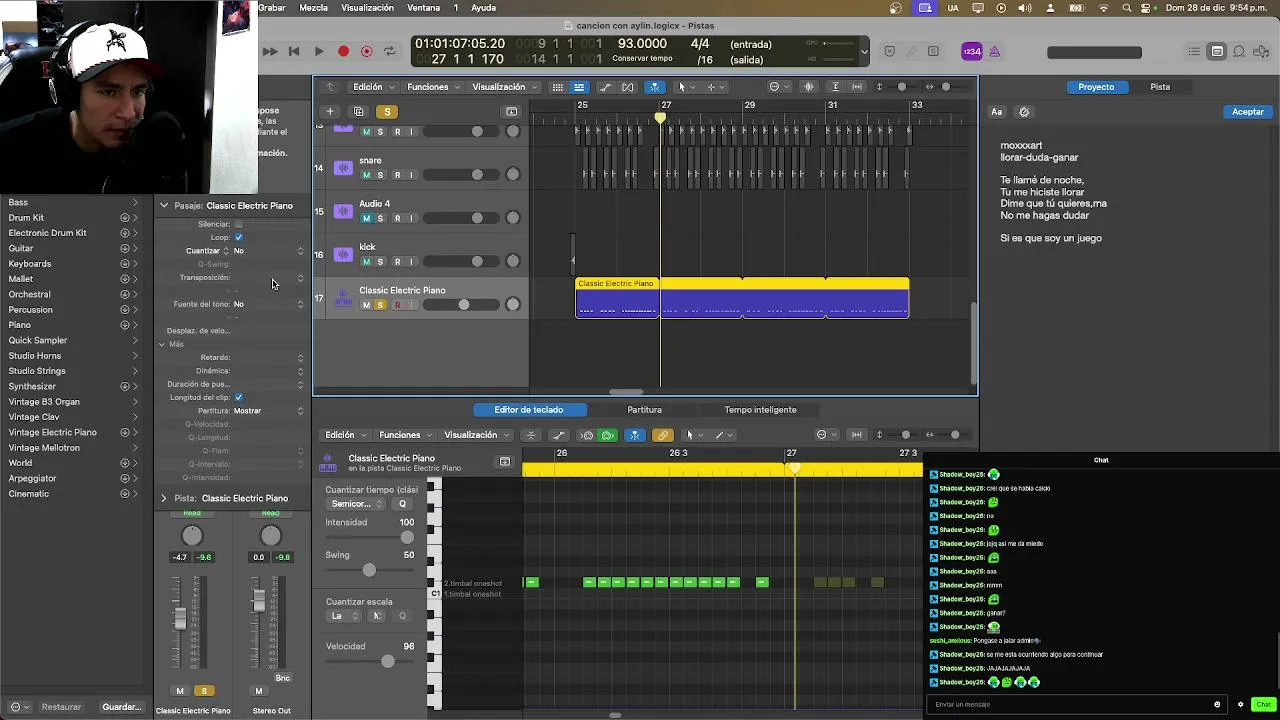Switch to the Partitura tab
1280x720 pixels.
[x=644, y=410]
